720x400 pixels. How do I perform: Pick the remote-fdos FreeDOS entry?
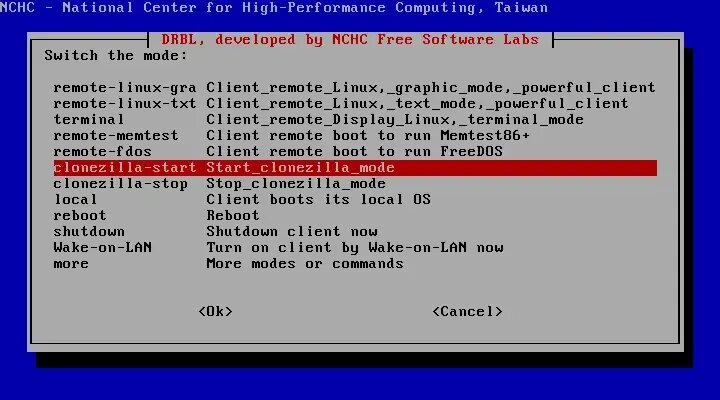[x=355, y=152]
